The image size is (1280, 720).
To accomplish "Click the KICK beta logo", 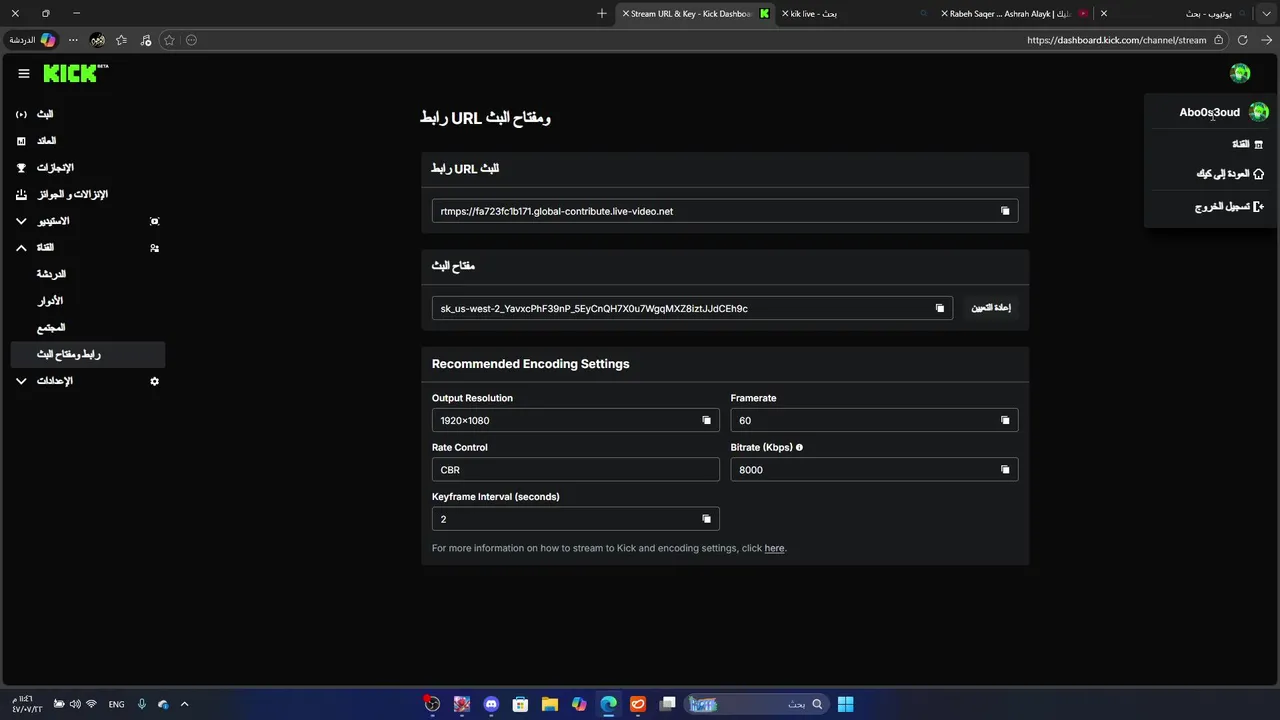I will (76, 73).
